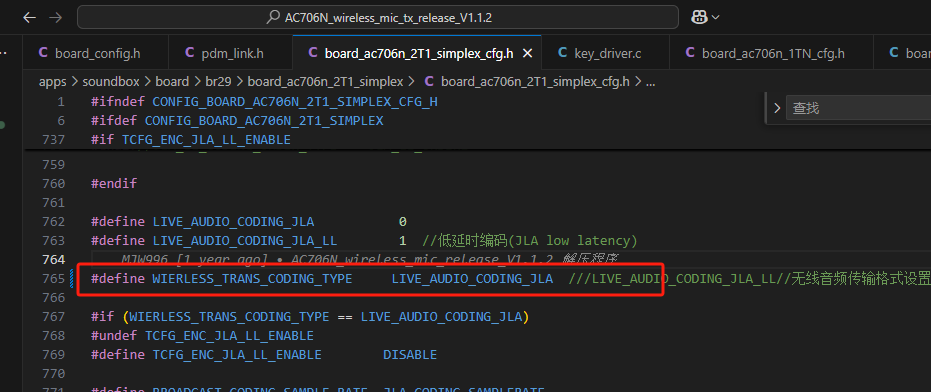This screenshot has height=392, width=931.
Task: Click the ///LIVE_AUDIO_CODING_JLA_LL comment on line 765
Action: tap(672, 279)
